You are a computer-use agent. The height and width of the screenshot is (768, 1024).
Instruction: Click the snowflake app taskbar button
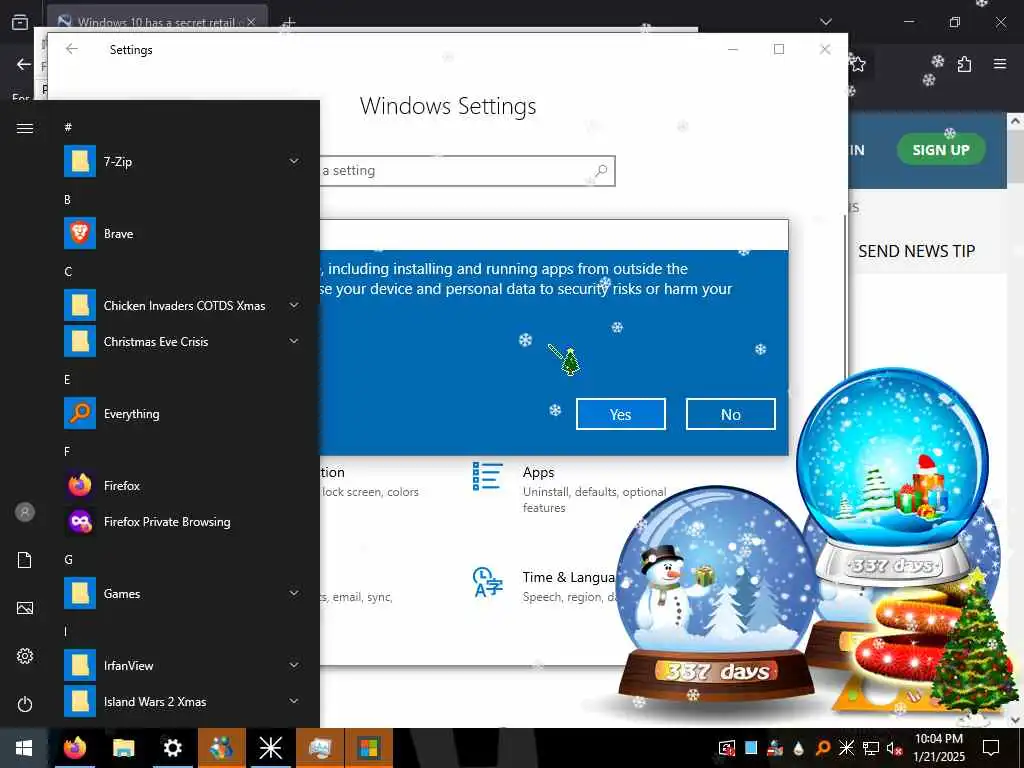tap(270, 748)
